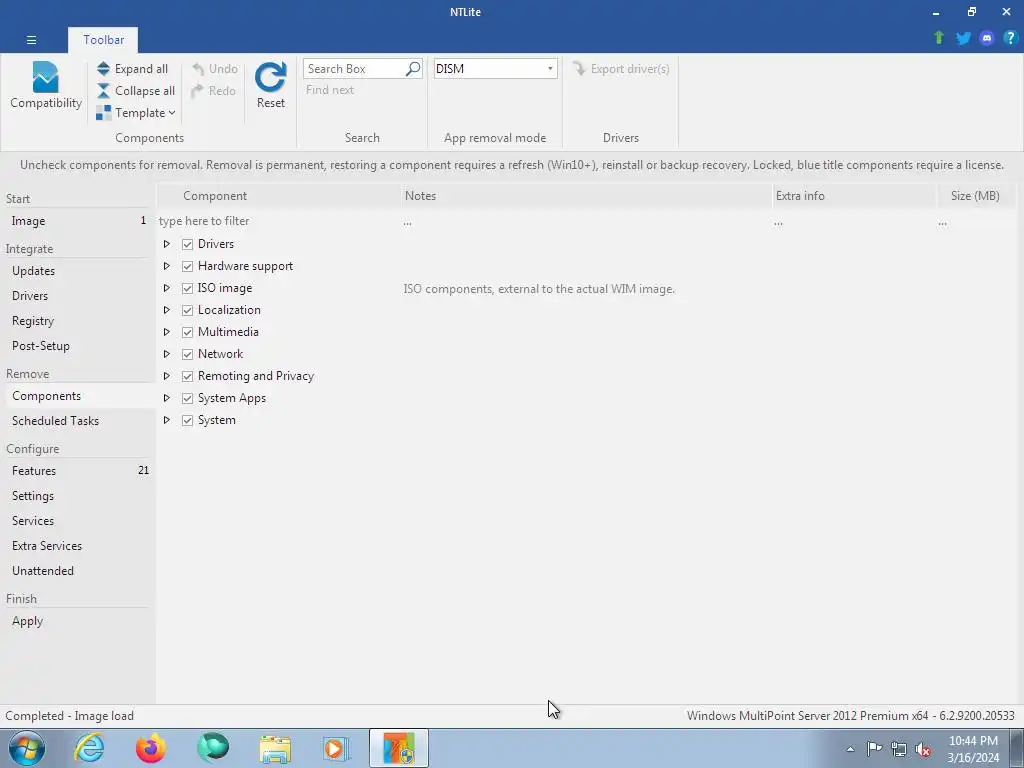1024x768 pixels.
Task: Open the Compatibility tool
Action: (x=46, y=85)
